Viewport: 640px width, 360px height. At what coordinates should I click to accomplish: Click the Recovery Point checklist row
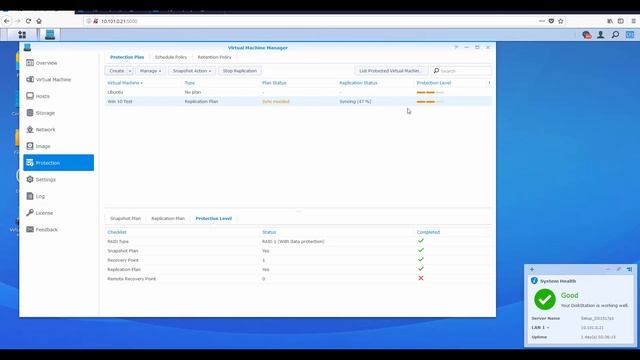click(298, 260)
